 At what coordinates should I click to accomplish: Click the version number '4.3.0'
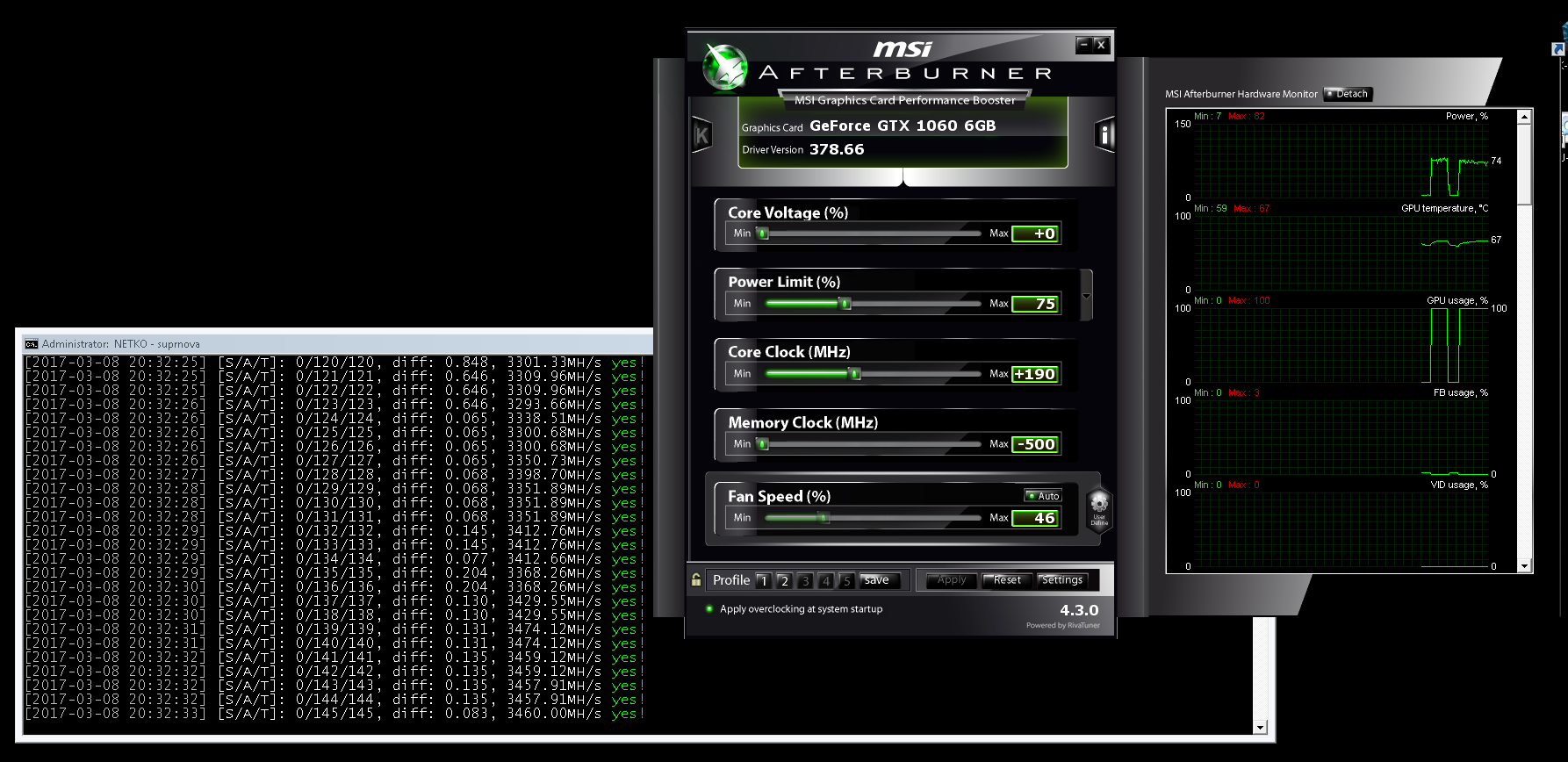tap(1079, 610)
